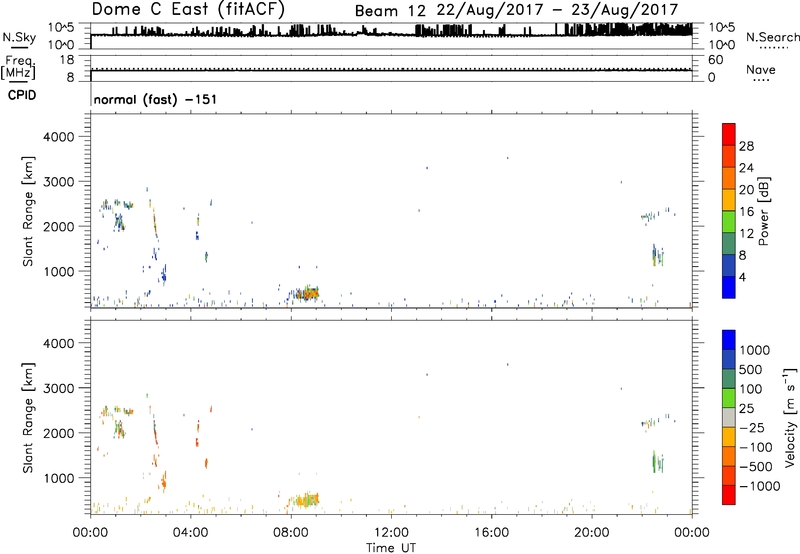The image size is (800, 554).
Task: Click the "-25" velocity colorbar label
Action: 752,428
